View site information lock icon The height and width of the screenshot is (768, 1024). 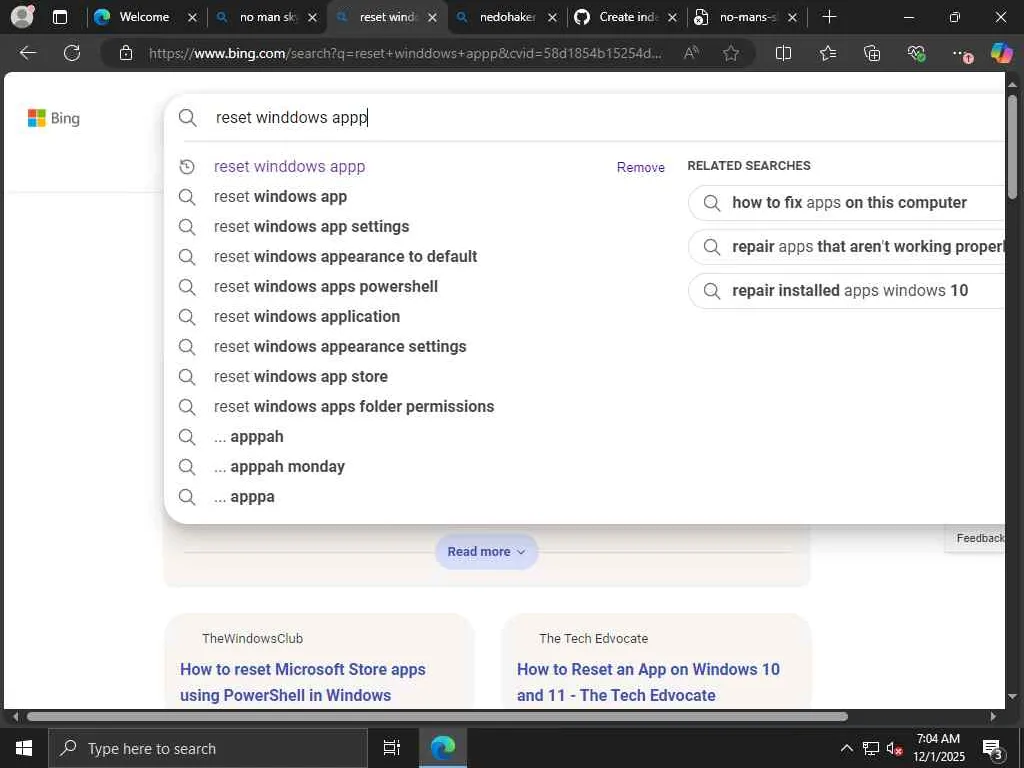click(x=126, y=53)
